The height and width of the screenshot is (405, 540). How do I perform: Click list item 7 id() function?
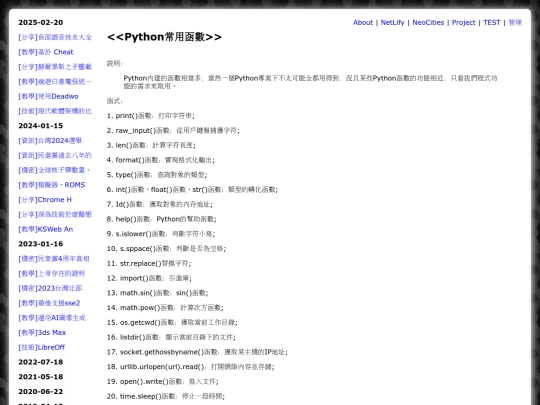[x=160, y=205]
